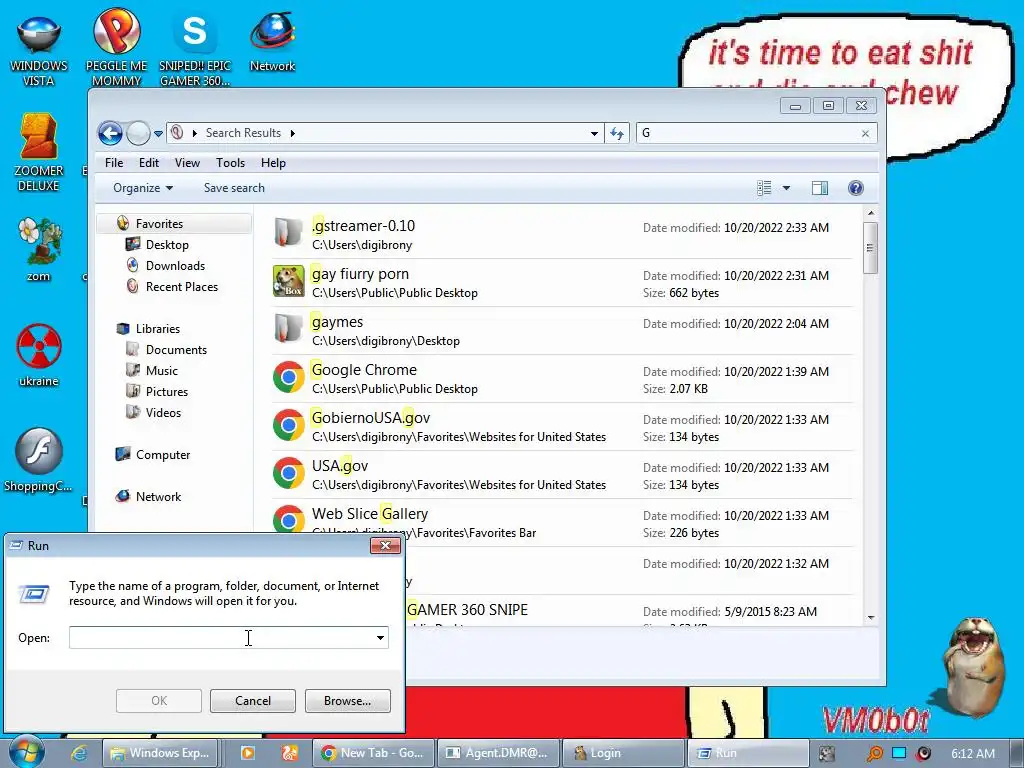The image size is (1024, 768).
Task: Click the Forward arrow in Explorer
Action: coord(138,133)
